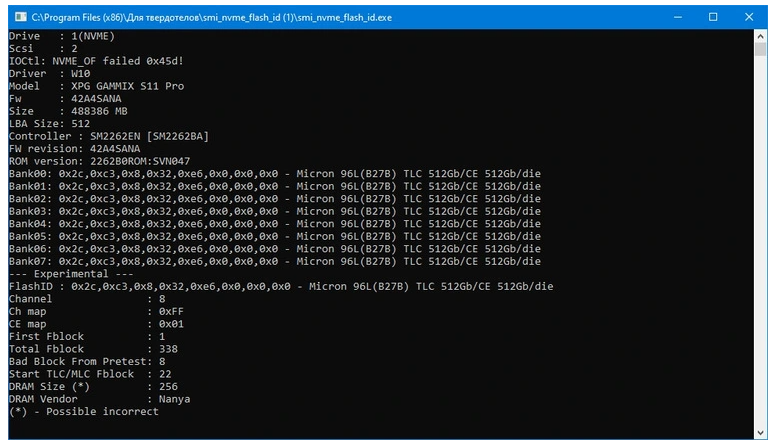Click 'IOCtl: NVME_OF failed 0x45d!' line
This screenshot has width=770, height=445.
[96, 61]
